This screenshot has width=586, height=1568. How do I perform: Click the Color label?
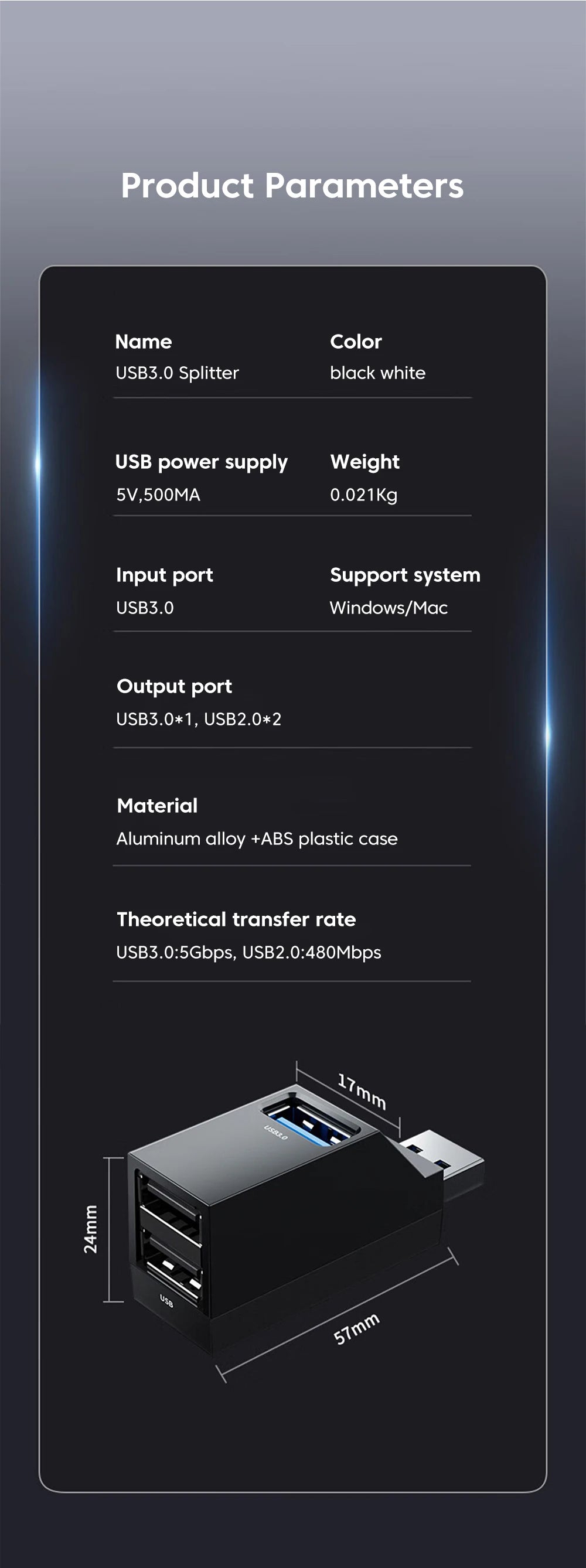pos(356,342)
